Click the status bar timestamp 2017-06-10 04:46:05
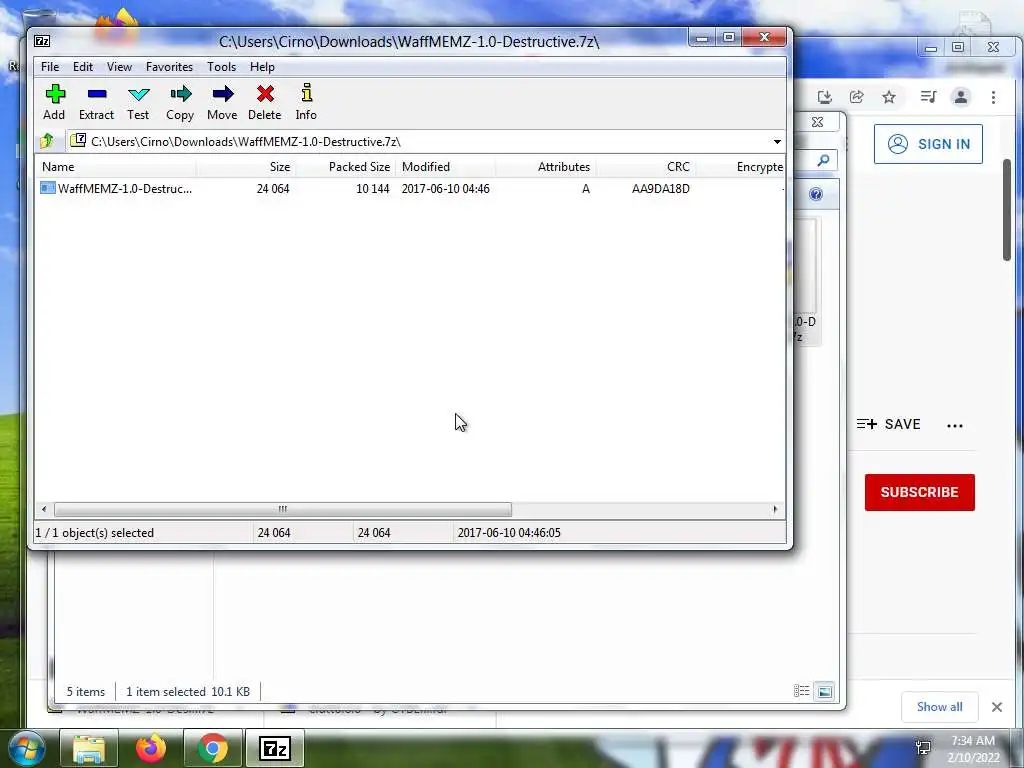Viewport: 1024px width, 768px height. pos(509,533)
